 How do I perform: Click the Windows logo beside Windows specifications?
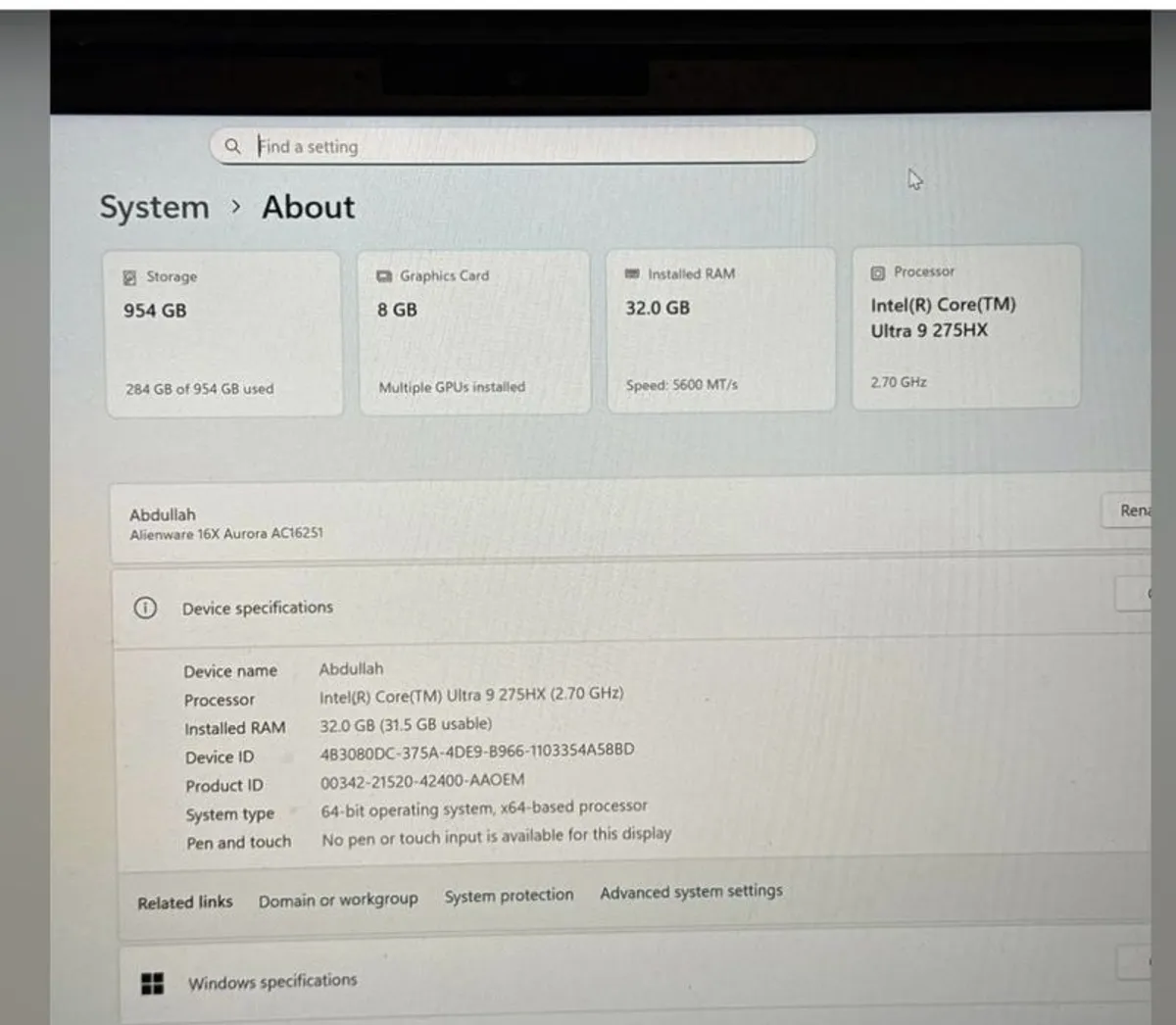click(x=153, y=983)
